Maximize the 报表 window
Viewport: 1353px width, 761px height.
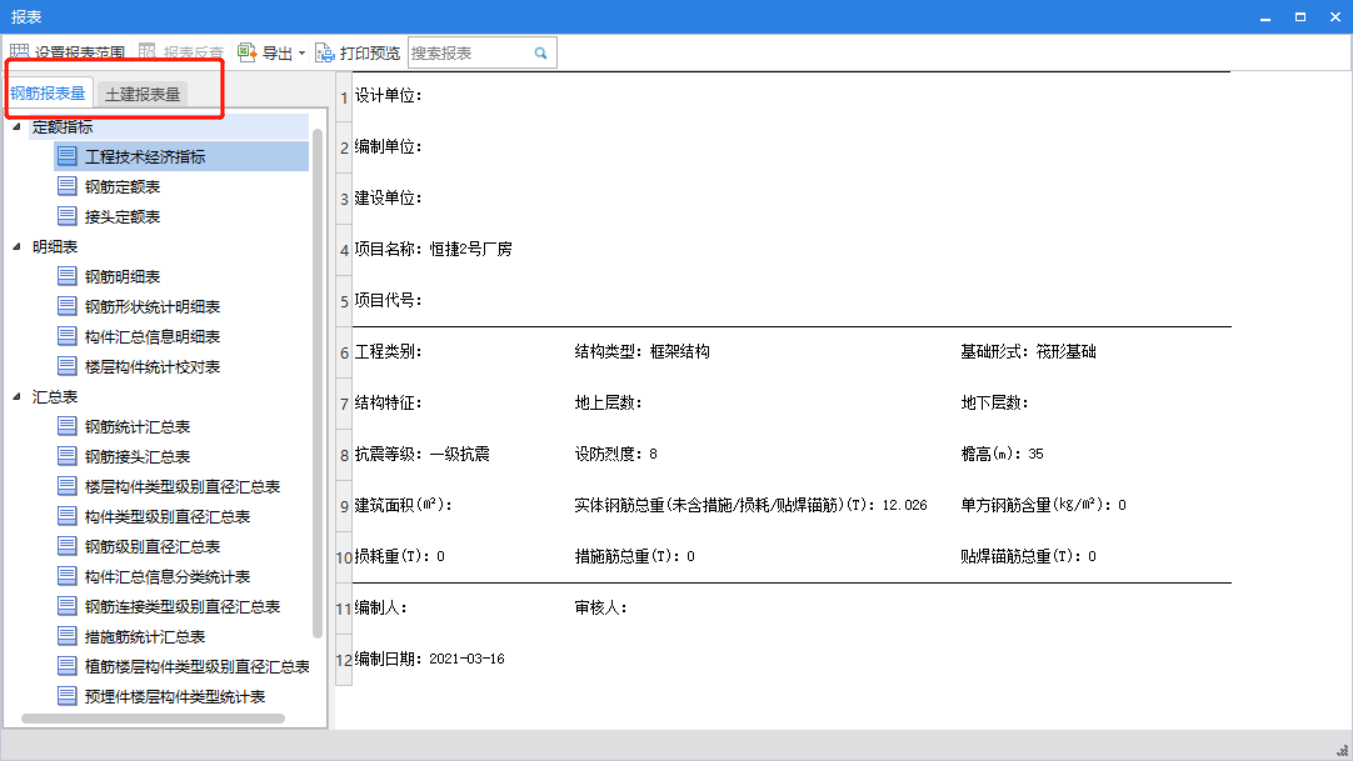point(1300,17)
